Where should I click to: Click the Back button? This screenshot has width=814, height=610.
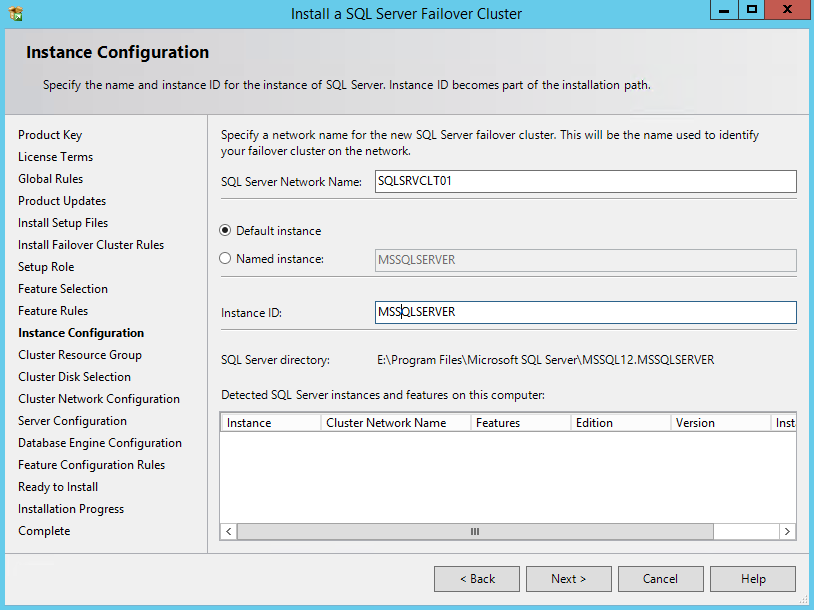(477, 579)
